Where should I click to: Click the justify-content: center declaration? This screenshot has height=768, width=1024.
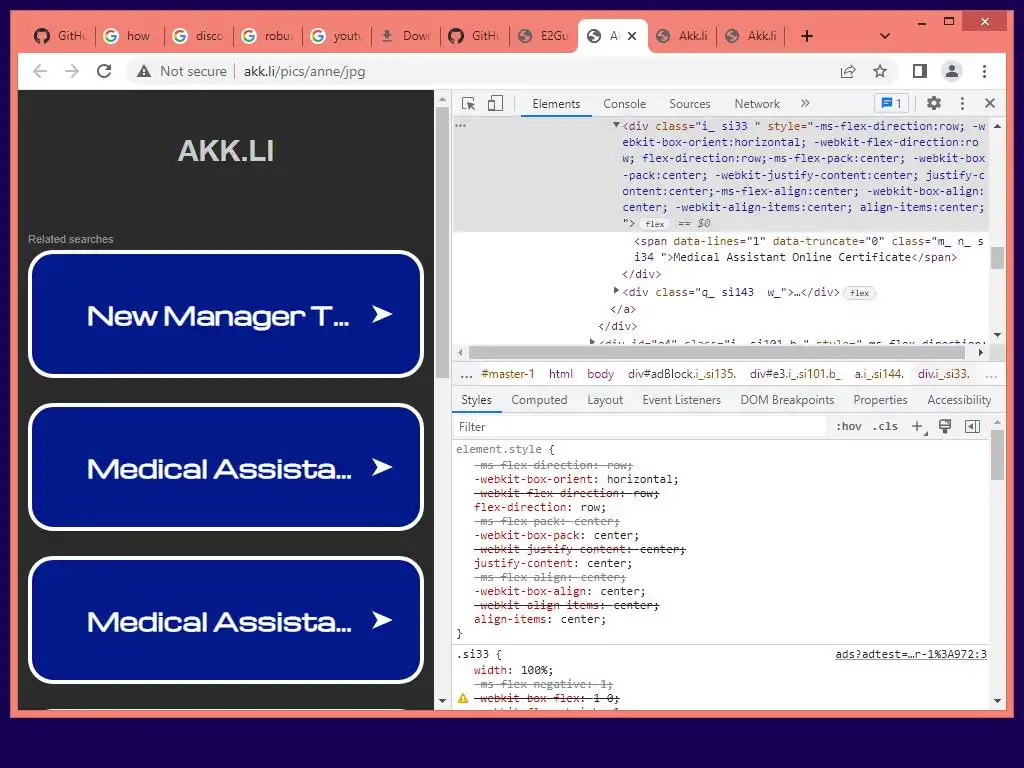(x=552, y=563)
